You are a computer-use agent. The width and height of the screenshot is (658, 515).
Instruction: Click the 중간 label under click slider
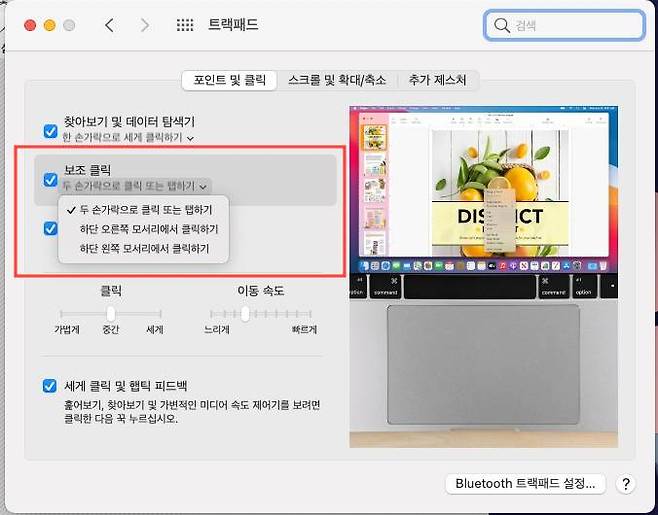pos(111,330)
